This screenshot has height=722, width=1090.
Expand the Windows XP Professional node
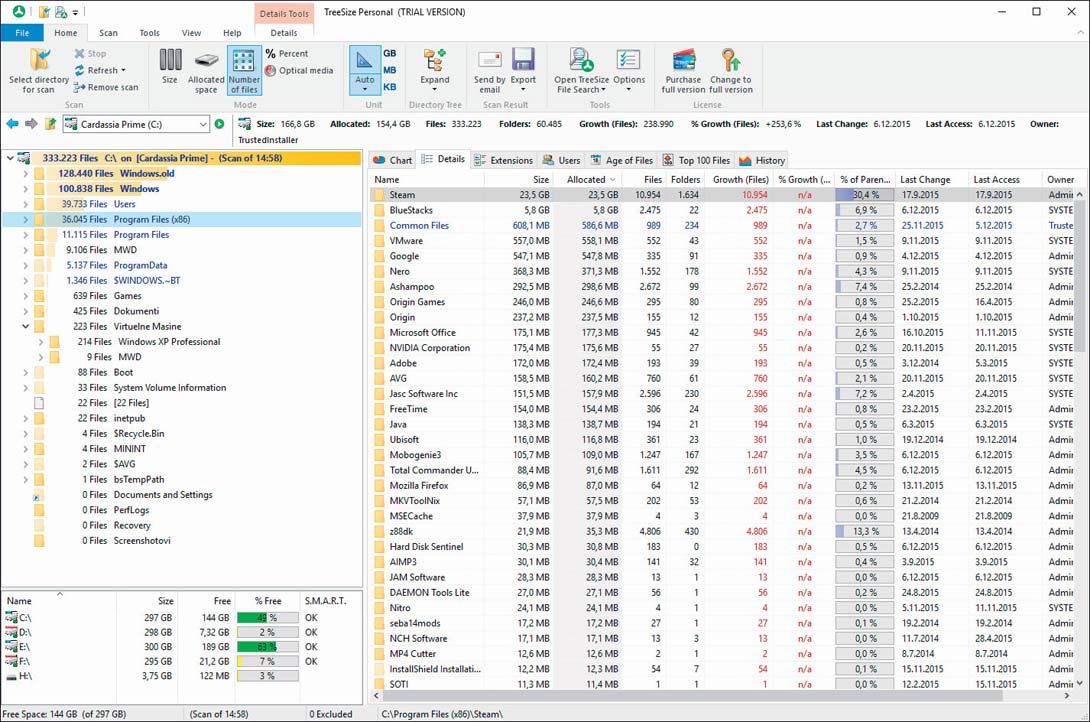(x=41, y=342)
